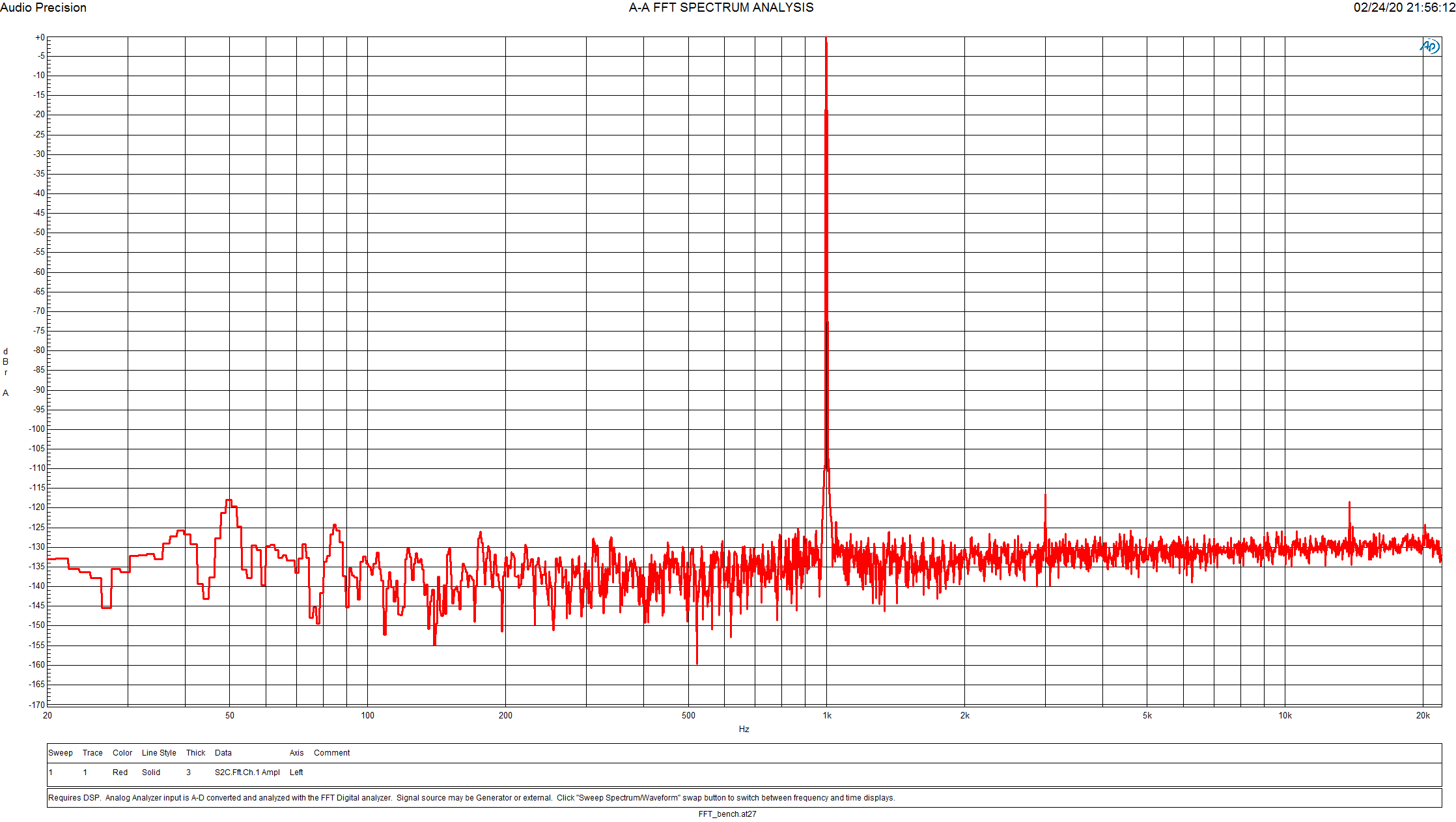The image size is (1456, 822).
Task: Click the '10k' x-axis label
Action: coord(1285,715)
